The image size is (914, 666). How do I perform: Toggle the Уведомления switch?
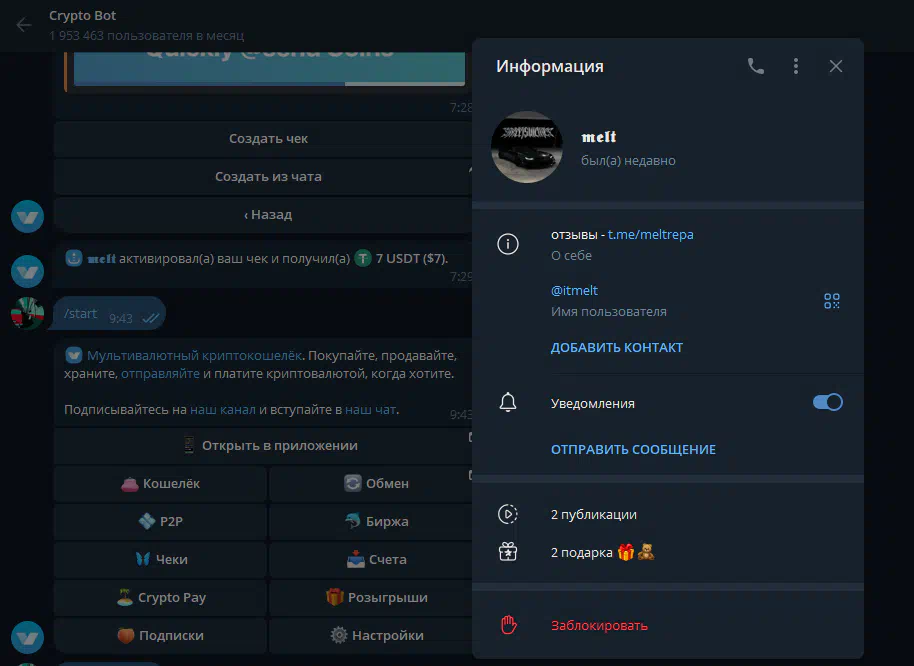click(828, 402)
